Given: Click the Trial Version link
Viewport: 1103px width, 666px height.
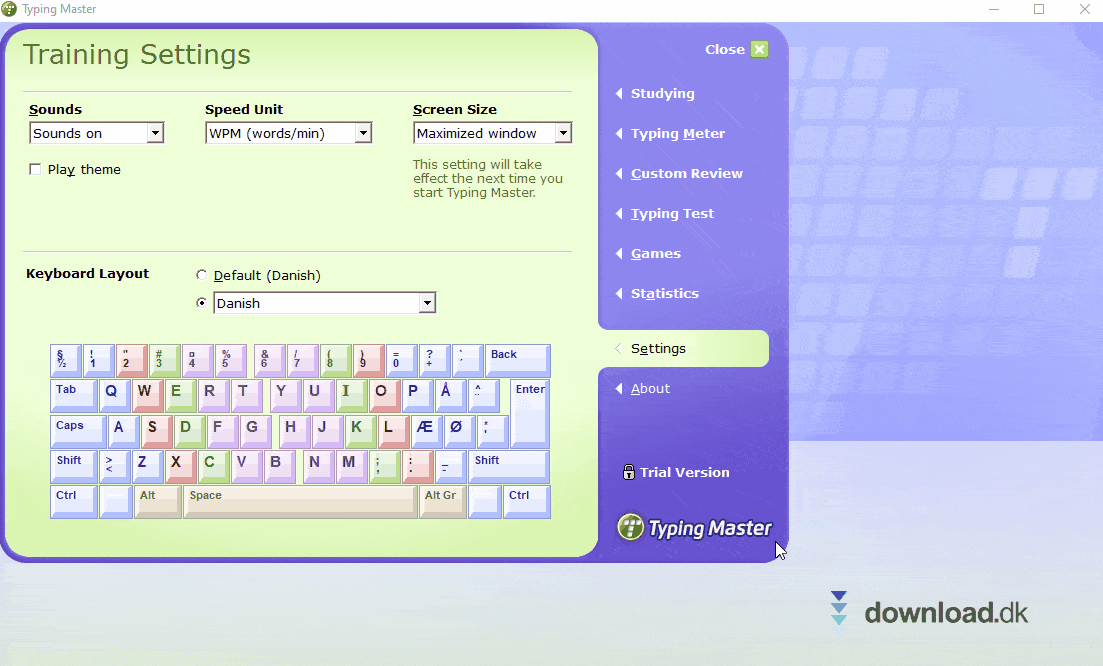Looking at the screenshot, I should pyautogui.click(x=684, y=473).
